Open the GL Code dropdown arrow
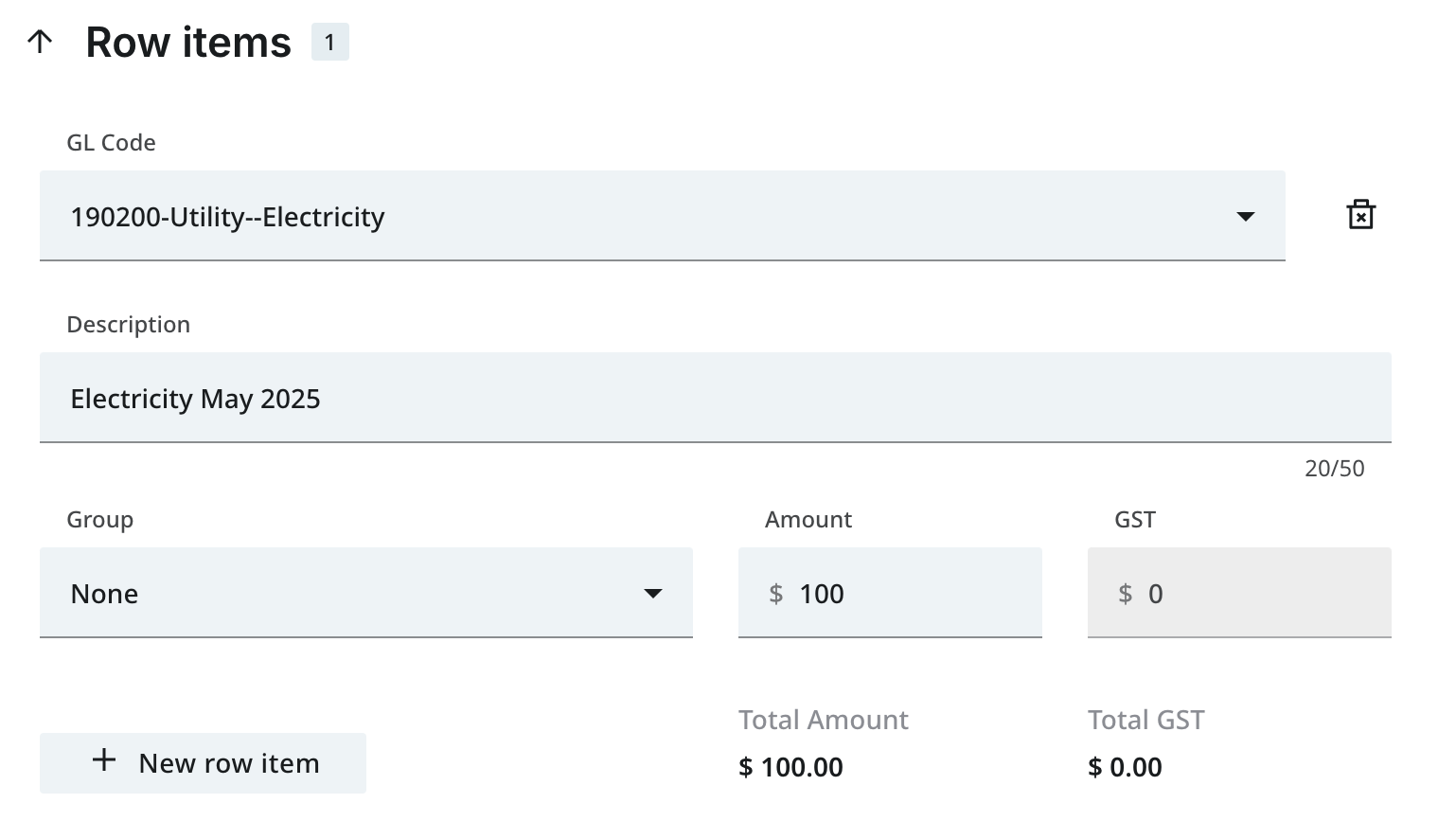This screenshot has height=839, width=1456. pyautogui.click(x=1246, y=217)
